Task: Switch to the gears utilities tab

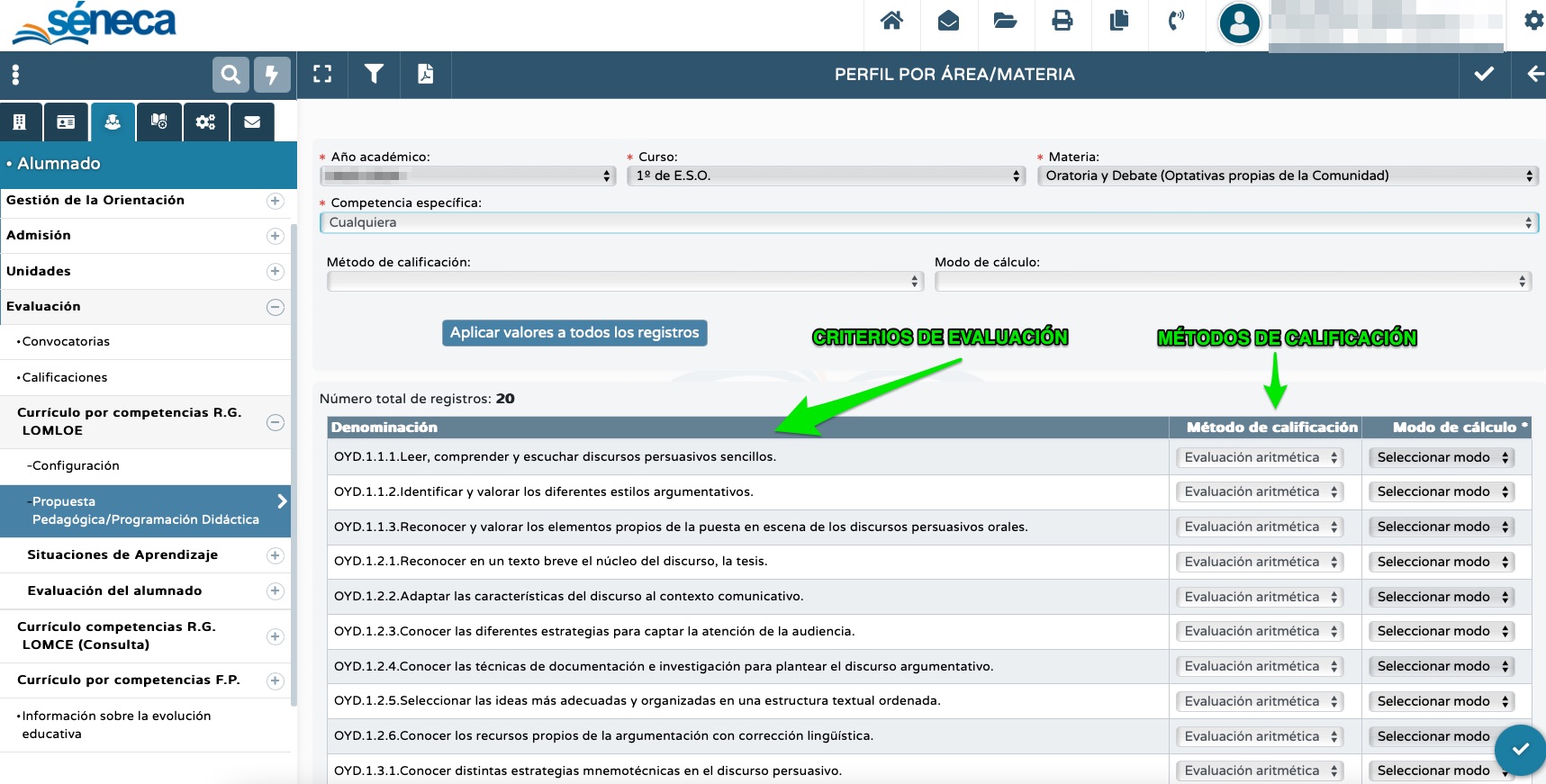Action: click(x=205, y=122)
